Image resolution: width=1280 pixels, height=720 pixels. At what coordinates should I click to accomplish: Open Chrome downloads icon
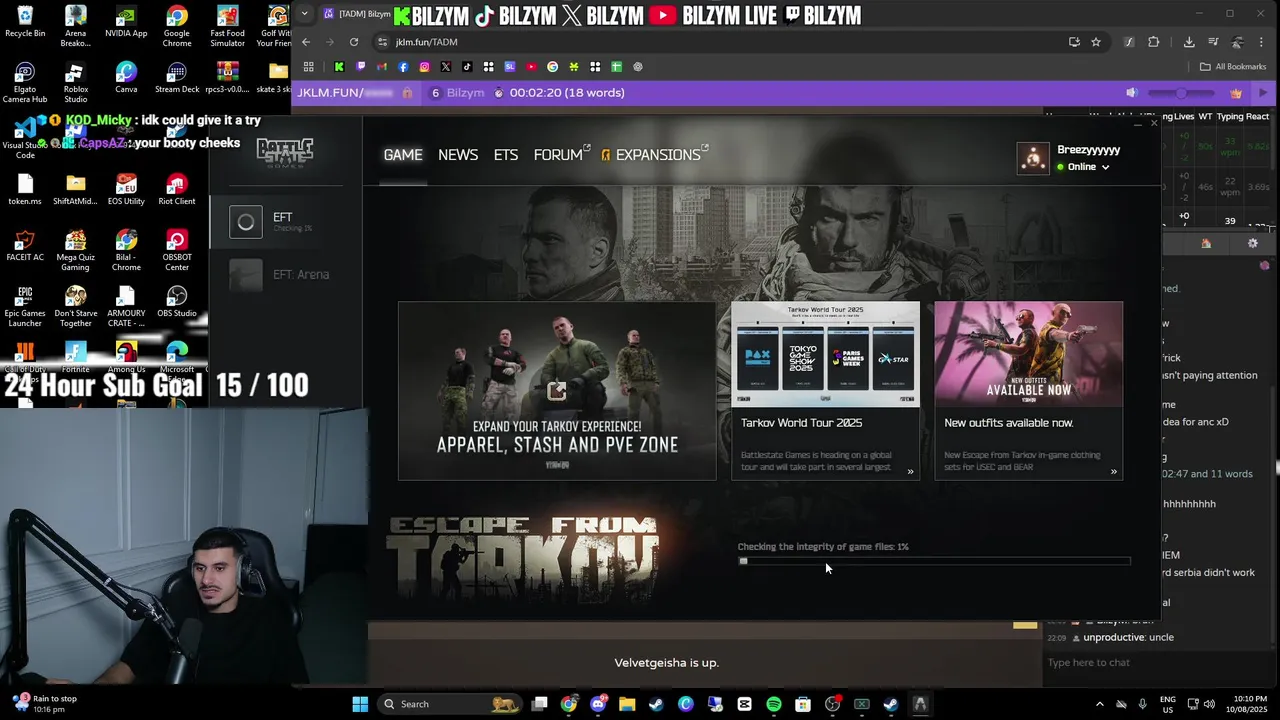[x=1189, y=42]
